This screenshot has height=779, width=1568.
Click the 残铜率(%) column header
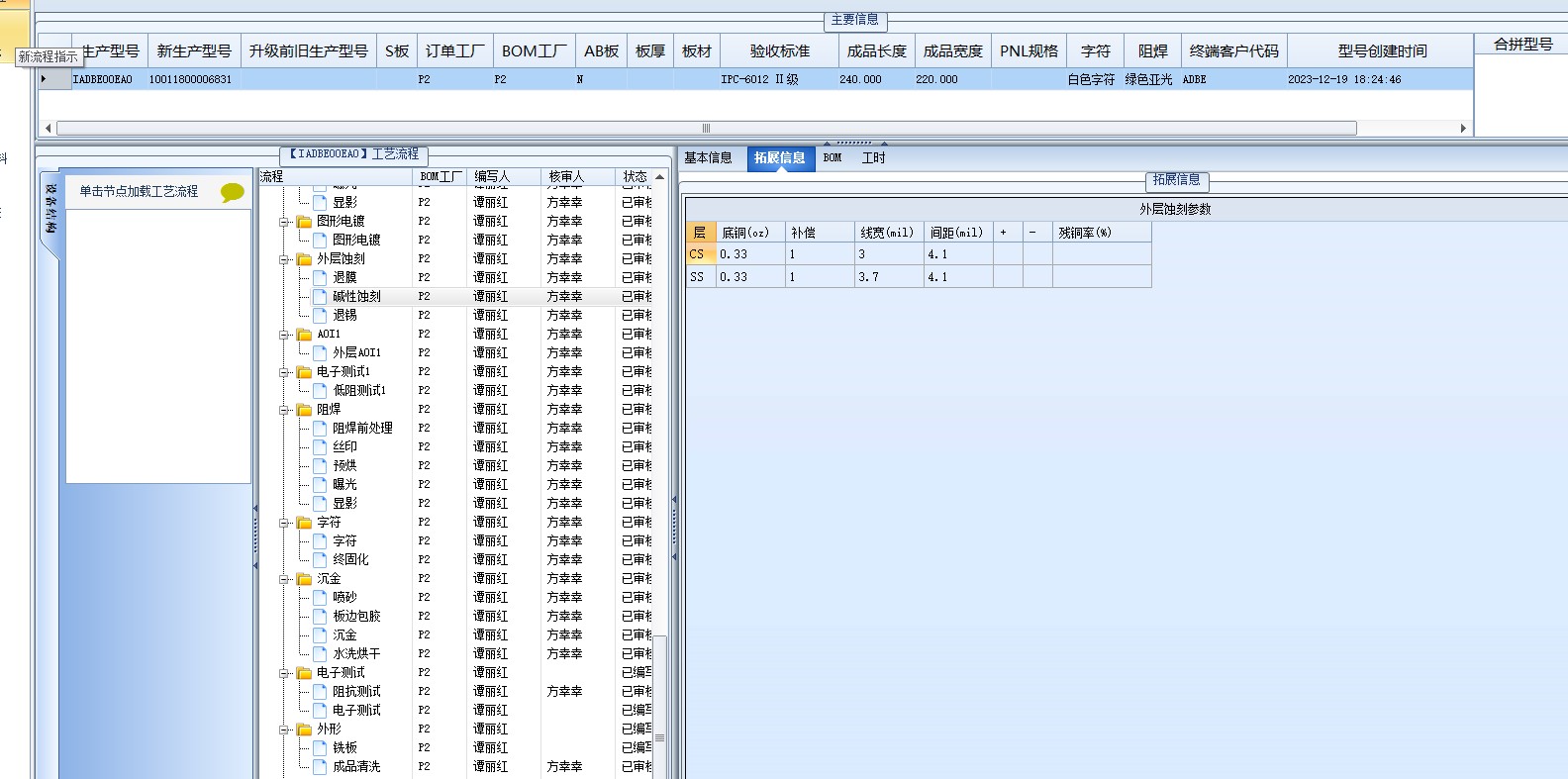coord(1102,233)
